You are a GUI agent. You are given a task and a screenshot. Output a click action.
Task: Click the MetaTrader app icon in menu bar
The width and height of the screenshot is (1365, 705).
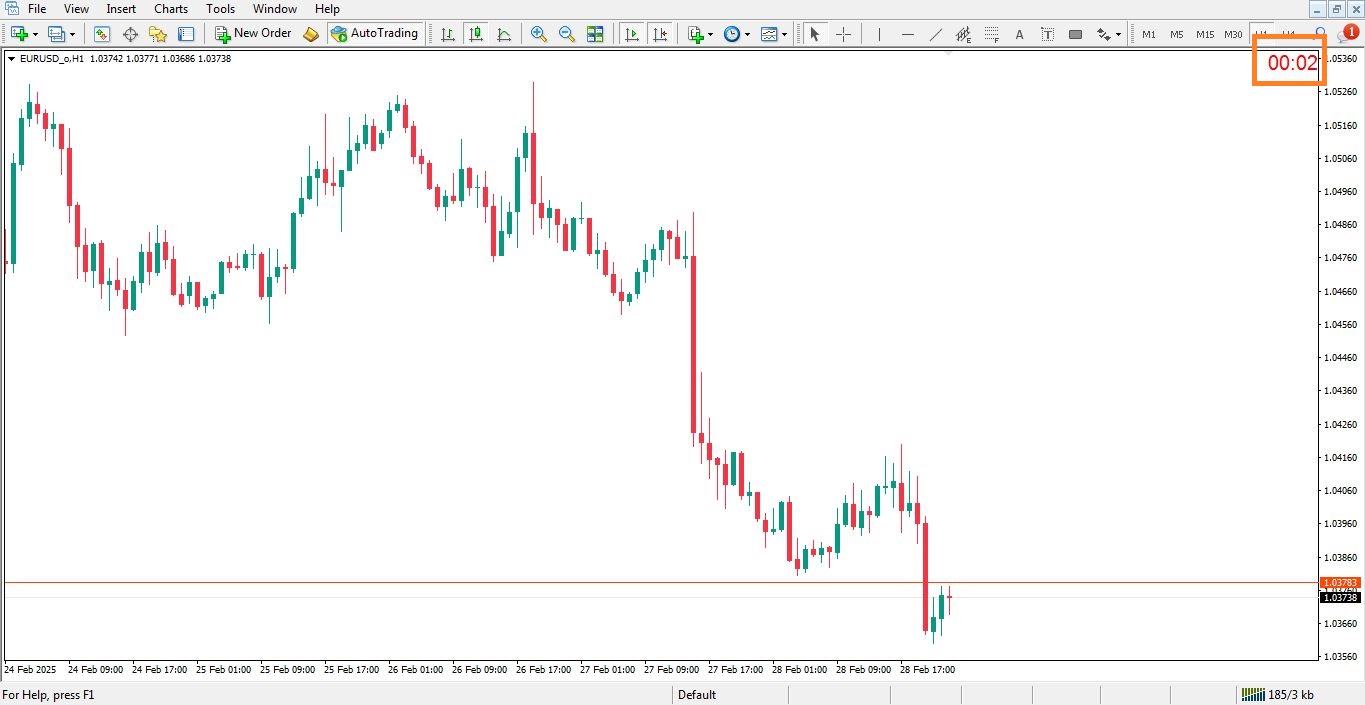[11, 9]
